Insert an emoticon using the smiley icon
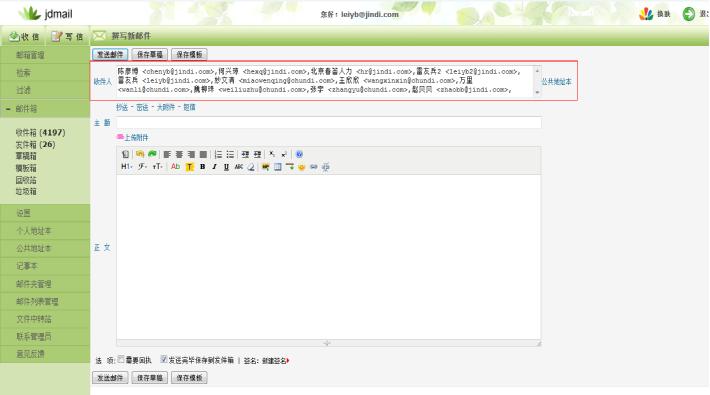 tap(302, 167)
